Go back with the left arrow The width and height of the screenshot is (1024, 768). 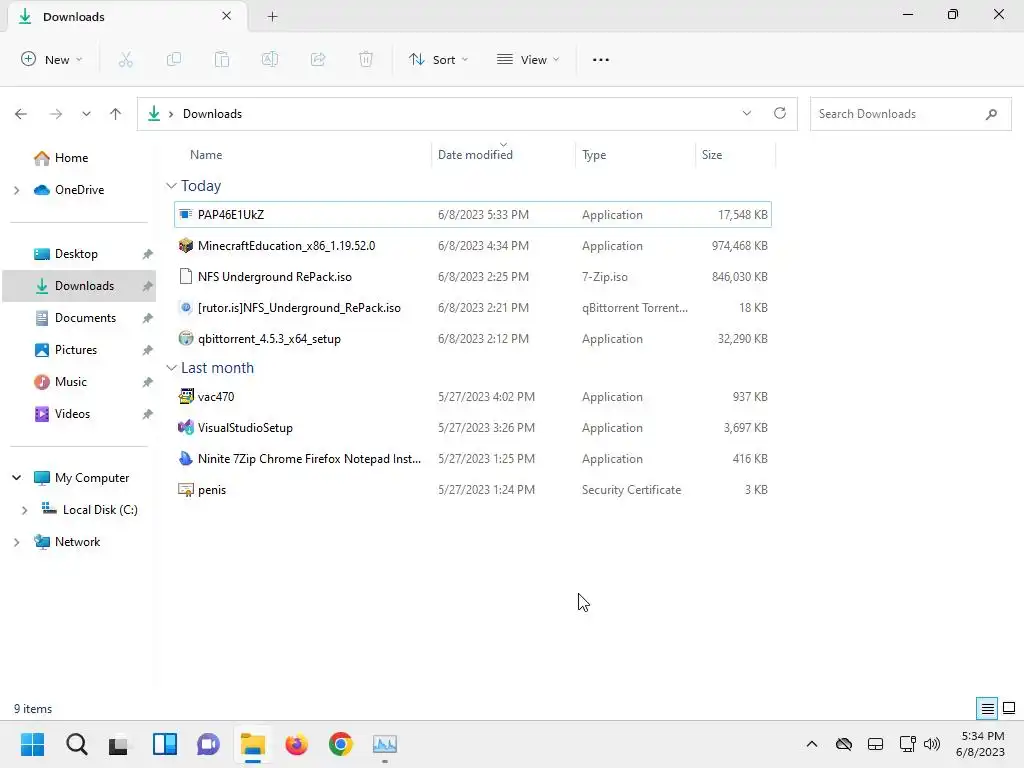coord(21,114)
